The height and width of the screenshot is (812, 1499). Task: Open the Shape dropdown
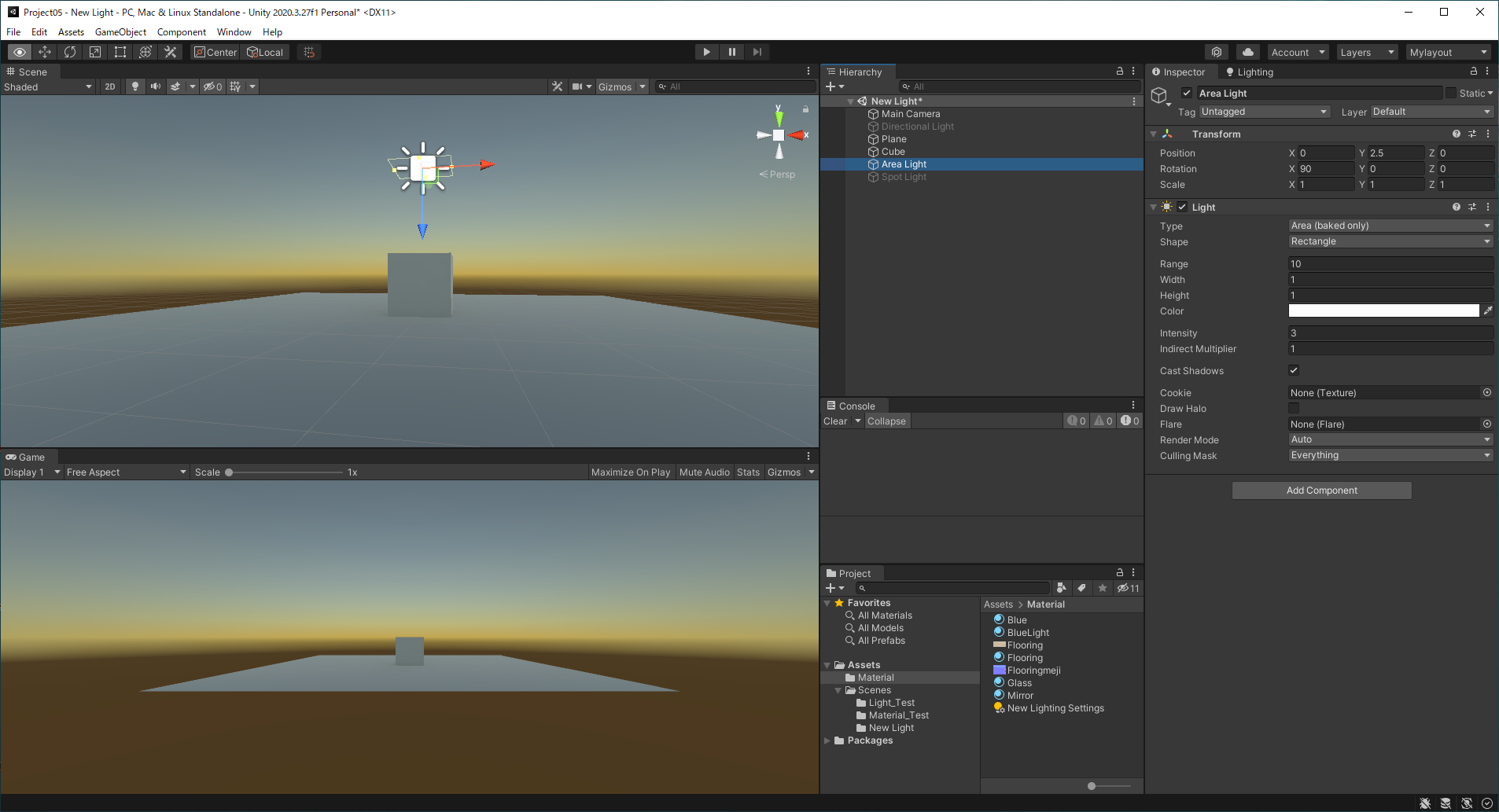click(1390, 241)
